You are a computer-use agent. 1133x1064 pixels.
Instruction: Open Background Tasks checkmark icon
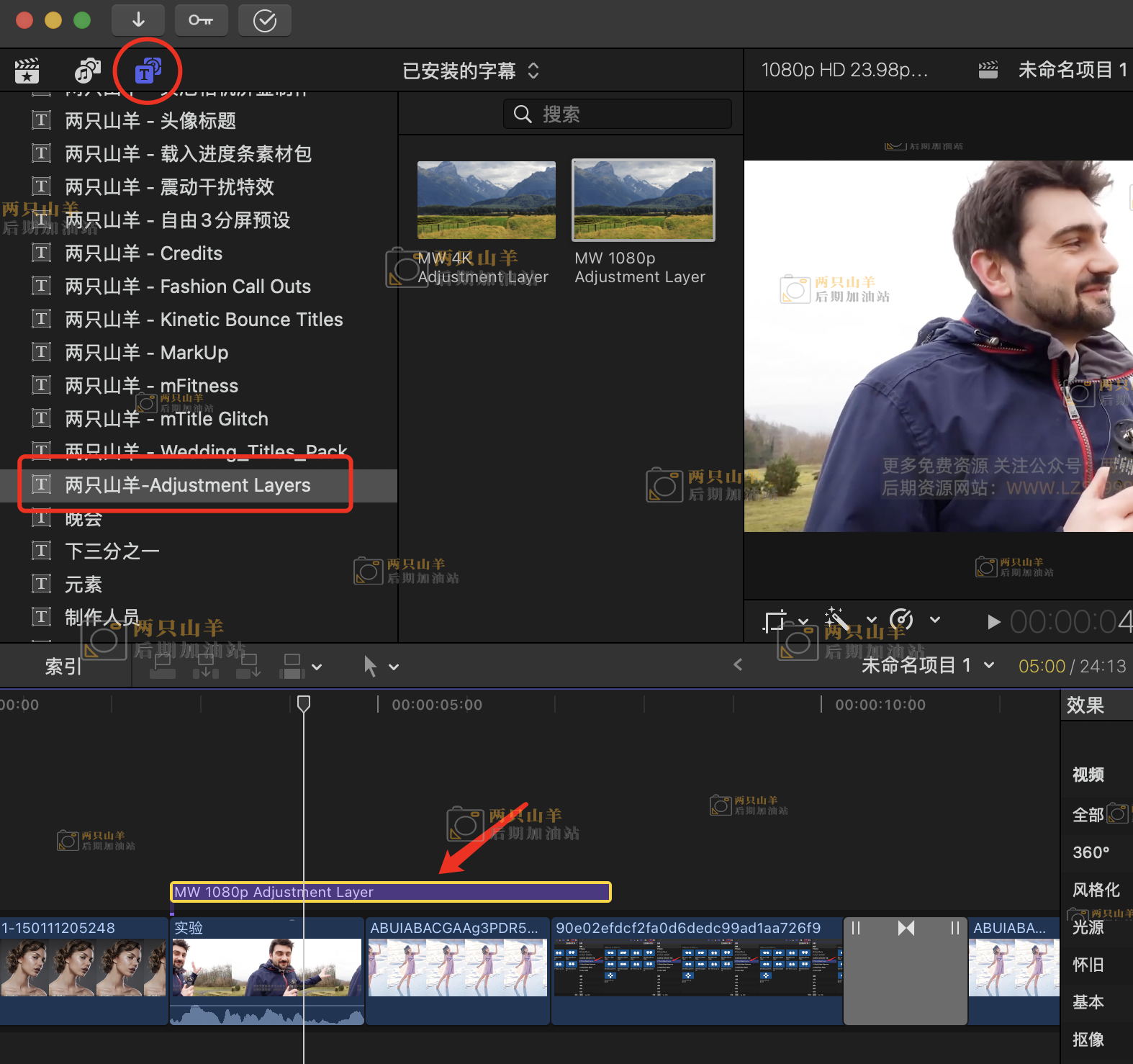(x=264, y=20)
